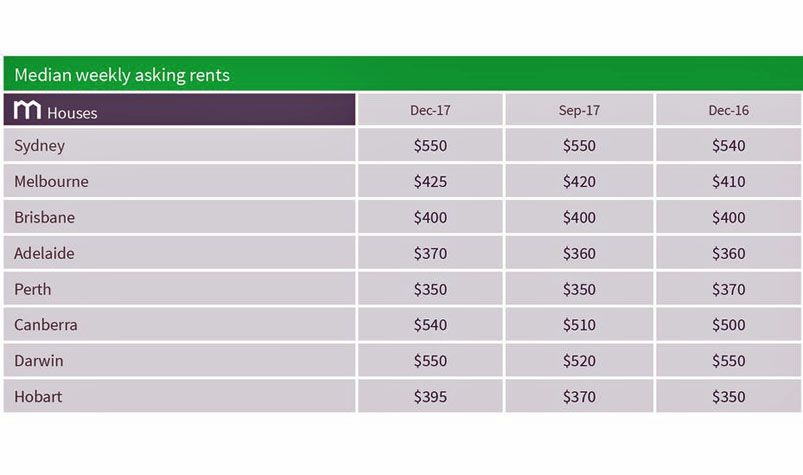Click the Sydney row label
Screen dimensions: 803x475
(x=39, y=146)
